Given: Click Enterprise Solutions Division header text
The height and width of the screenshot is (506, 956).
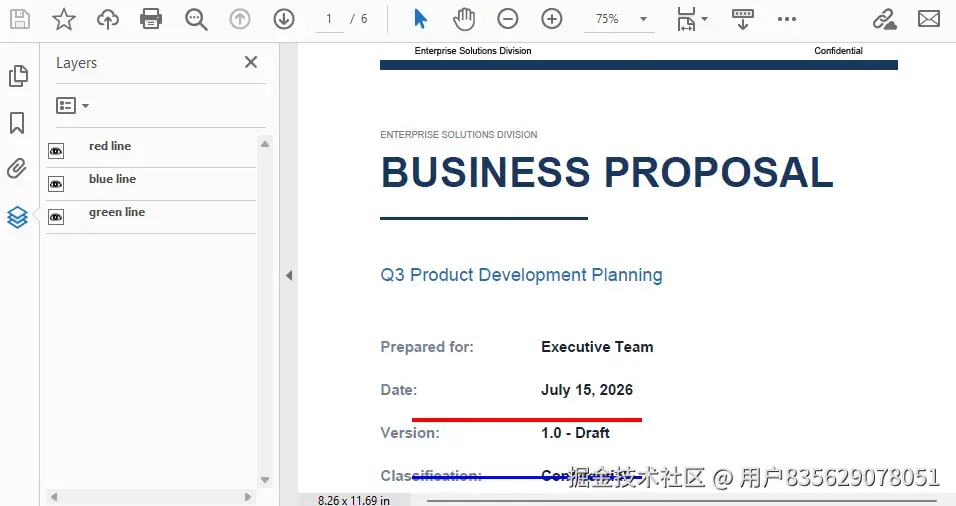Looking at the screenshot, I should 473,51.
